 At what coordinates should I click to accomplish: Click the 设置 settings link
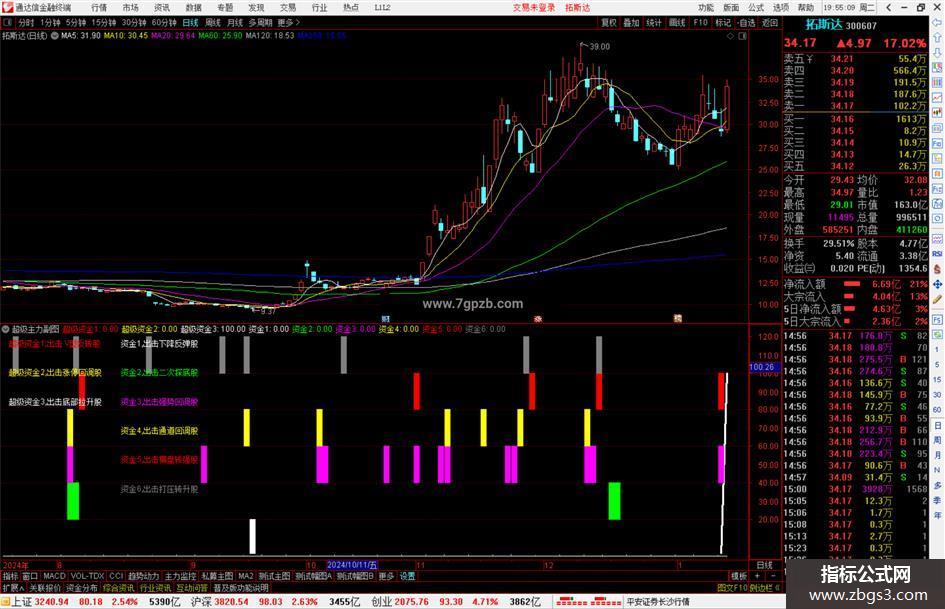[407, 576]
